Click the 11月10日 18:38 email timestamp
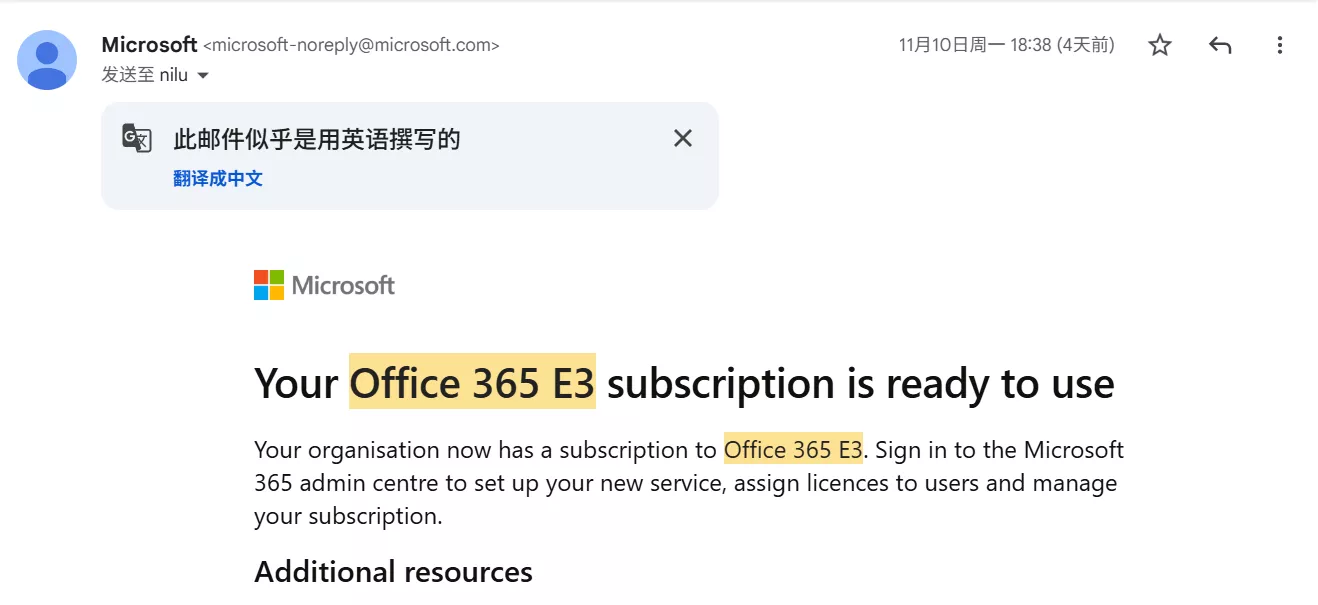This screenshot has width=1318, height=605. 1006,45
